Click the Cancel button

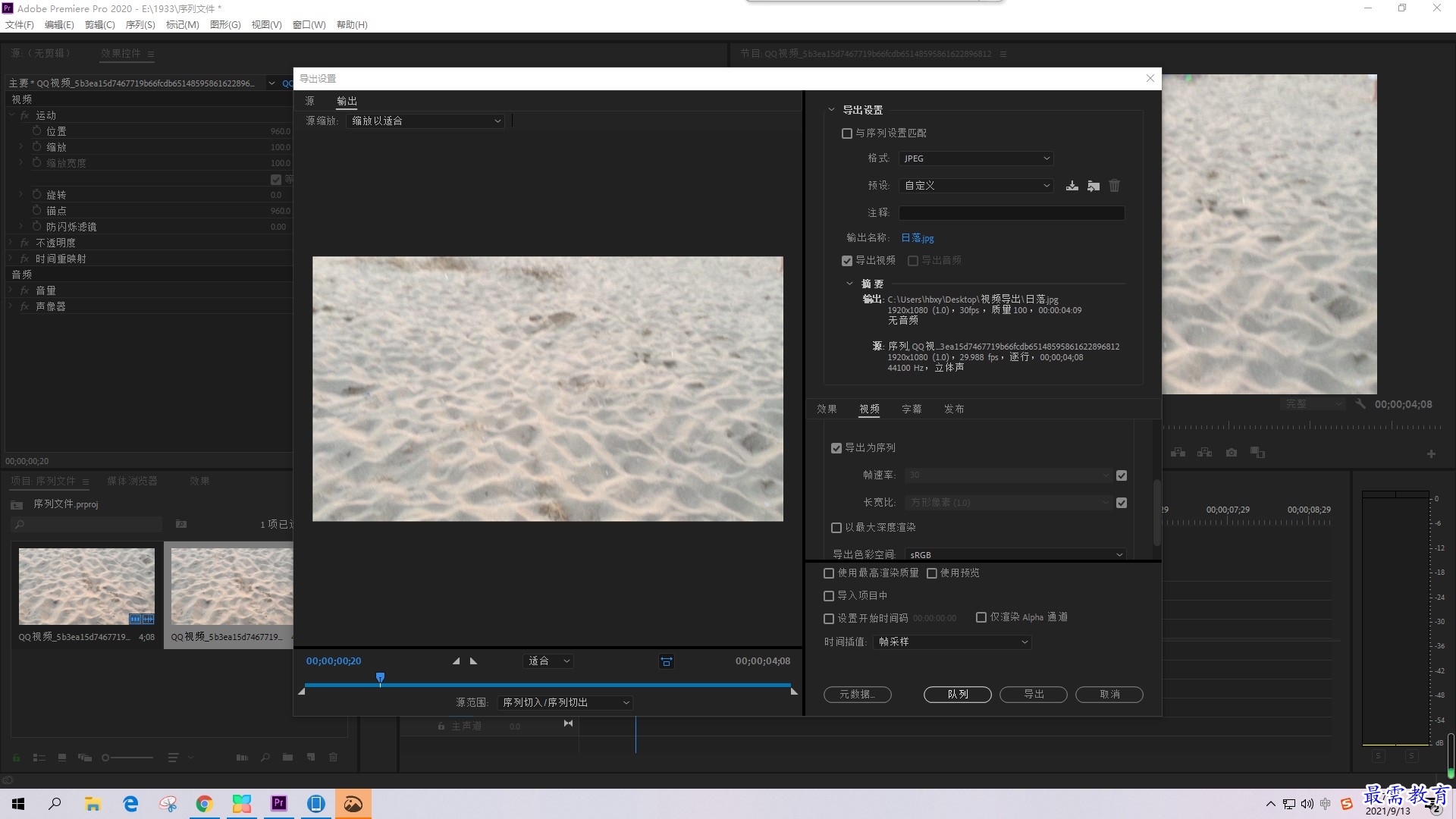(1109, 695)
